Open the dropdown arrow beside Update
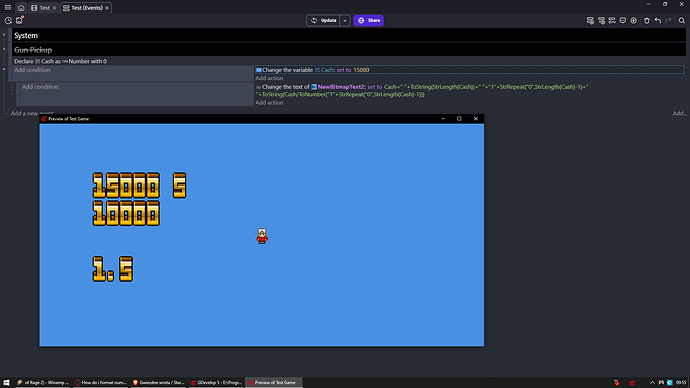This screenshot has width=690, height=388. tap(345, 20)
